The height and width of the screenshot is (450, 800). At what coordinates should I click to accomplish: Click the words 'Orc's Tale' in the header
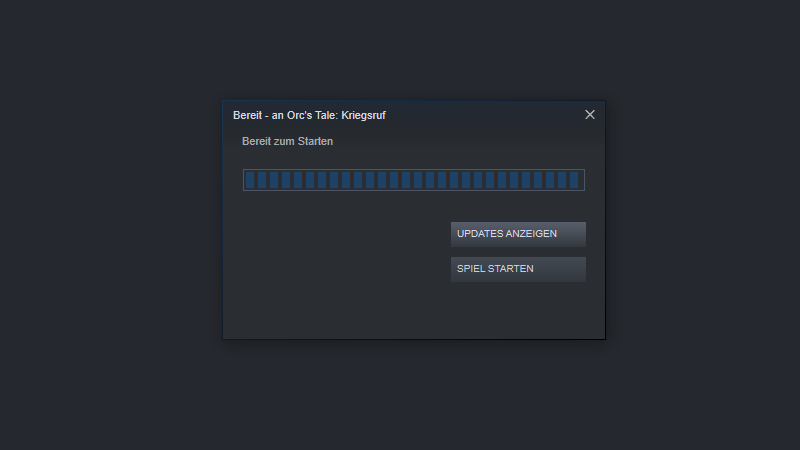[310, 115]
